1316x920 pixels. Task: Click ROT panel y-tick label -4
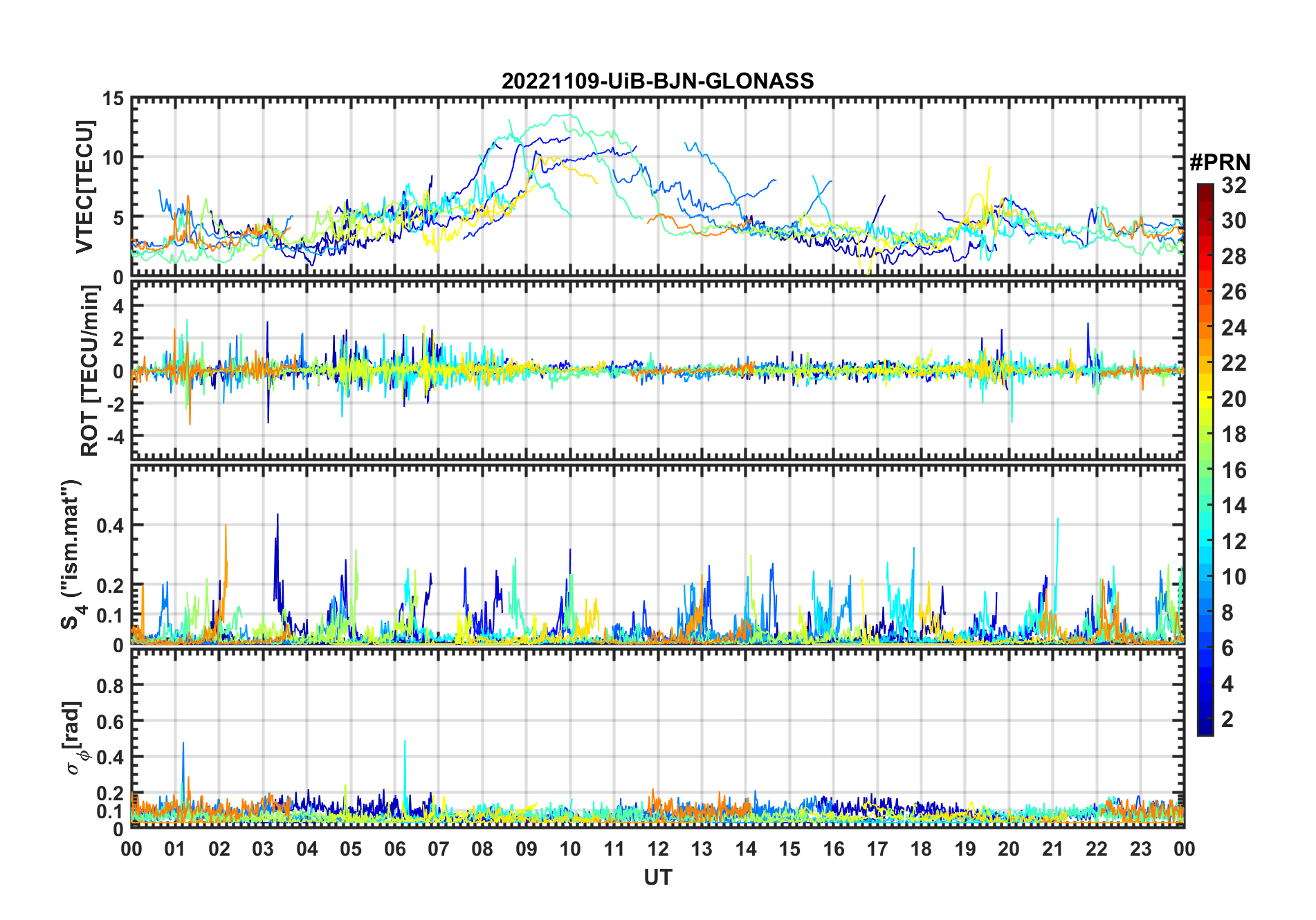(115, 436)
